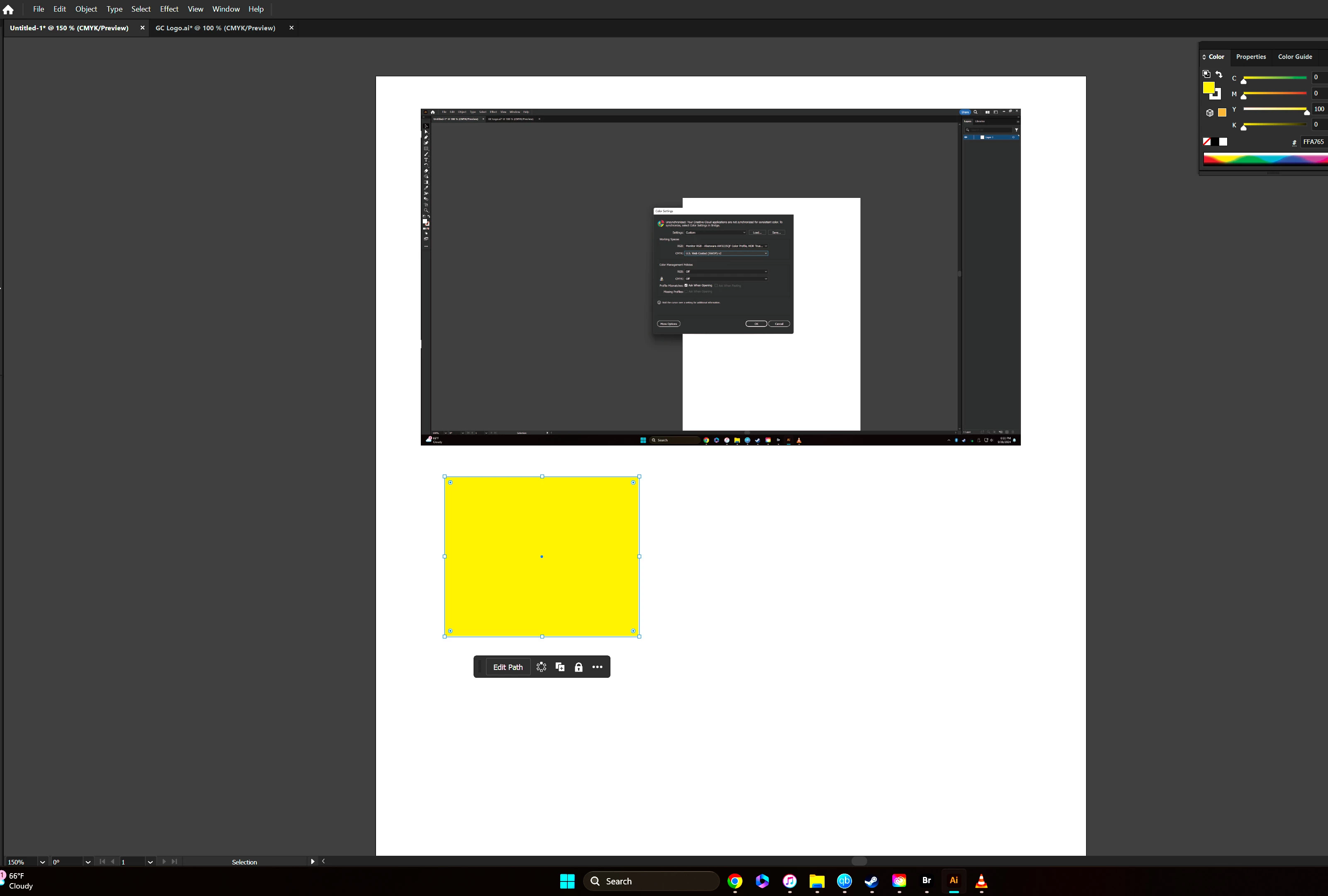Open more options in contextual task bar
1328x896 pixels.
point(597,667)
